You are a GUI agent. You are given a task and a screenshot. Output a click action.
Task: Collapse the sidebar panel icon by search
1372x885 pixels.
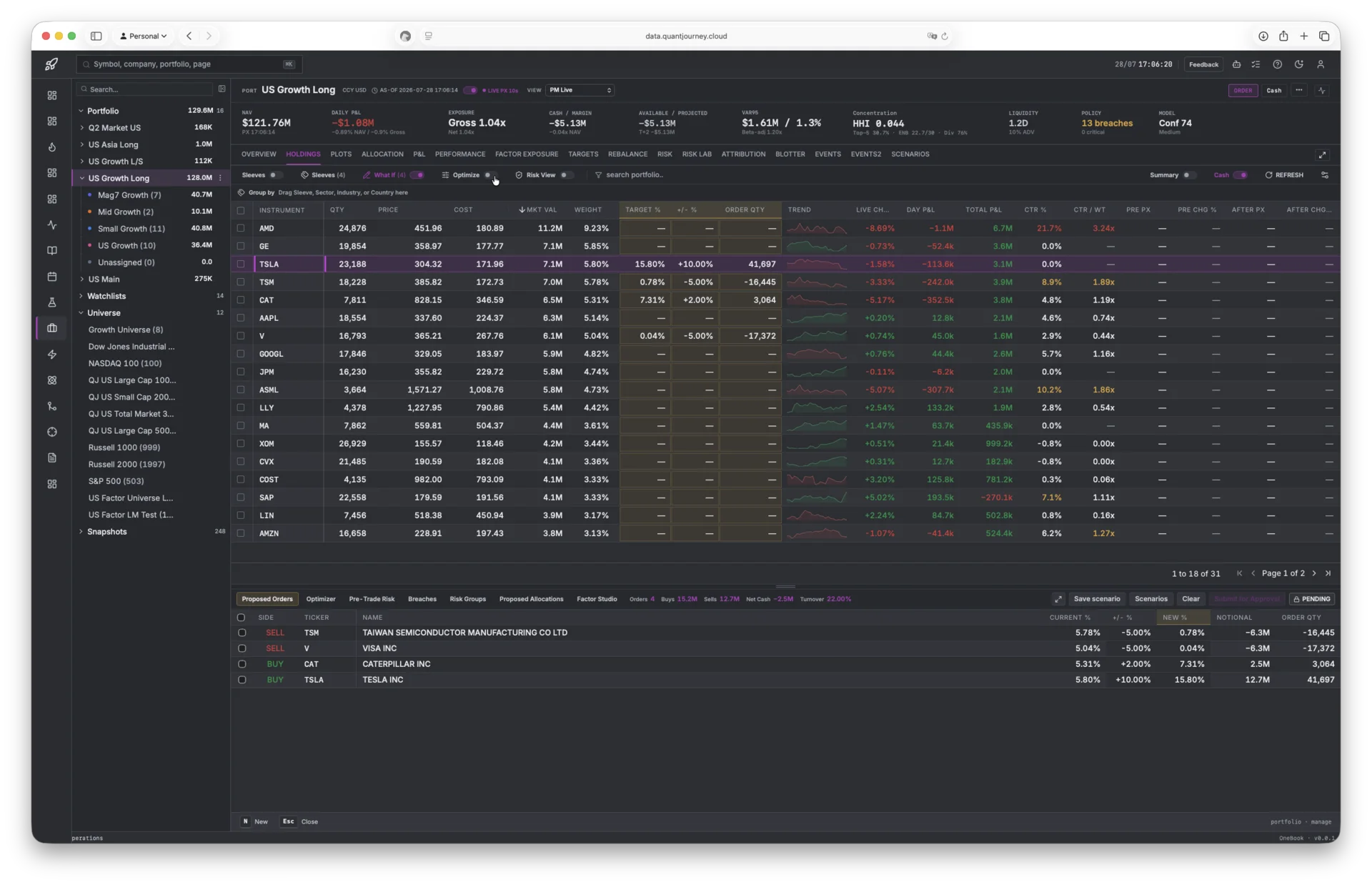222,89
